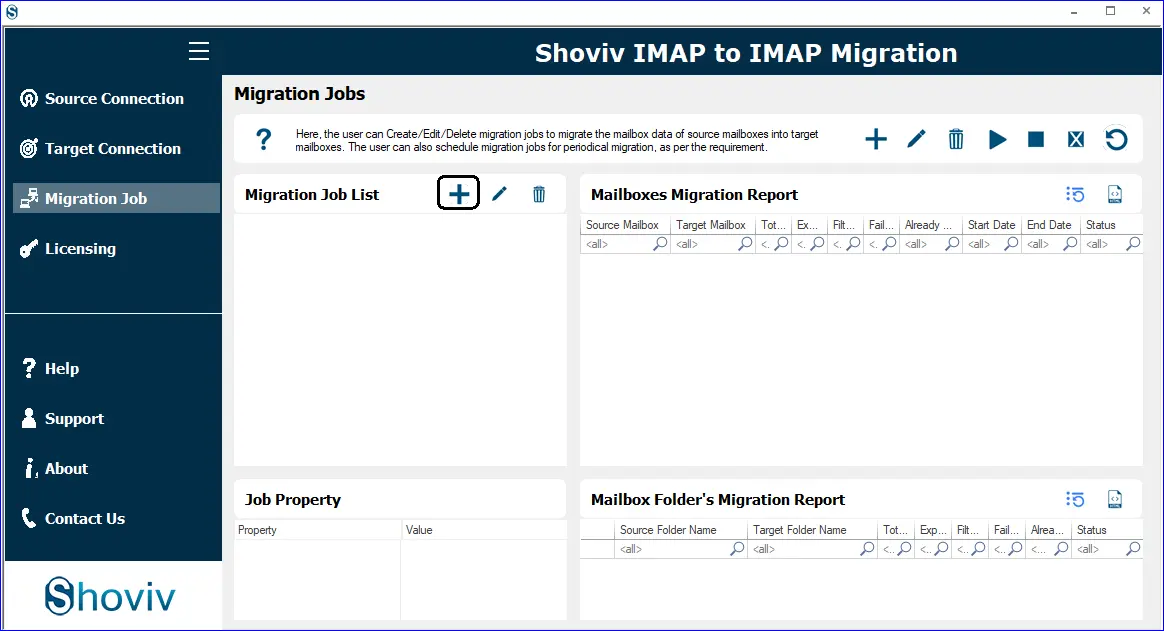
Task: Click Value column header in Job Property
Action: pyautogui.click(x=484, y=530)
